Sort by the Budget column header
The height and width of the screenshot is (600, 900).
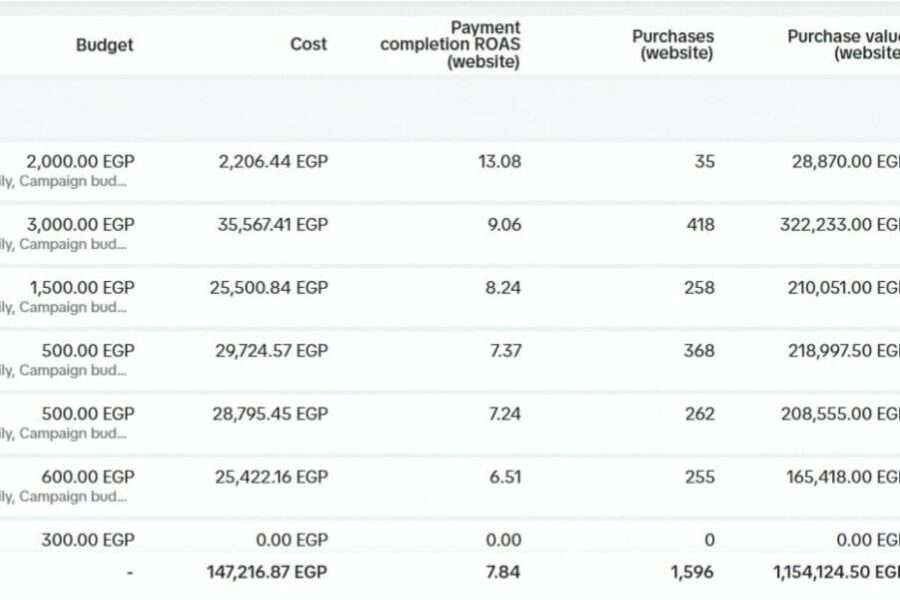click(x=104, y=45)
